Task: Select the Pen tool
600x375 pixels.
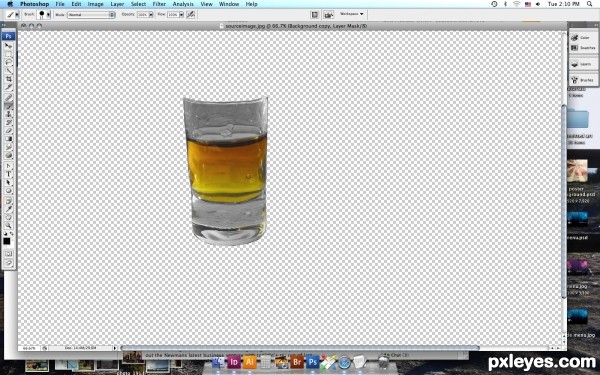Action: click(8, 166)
